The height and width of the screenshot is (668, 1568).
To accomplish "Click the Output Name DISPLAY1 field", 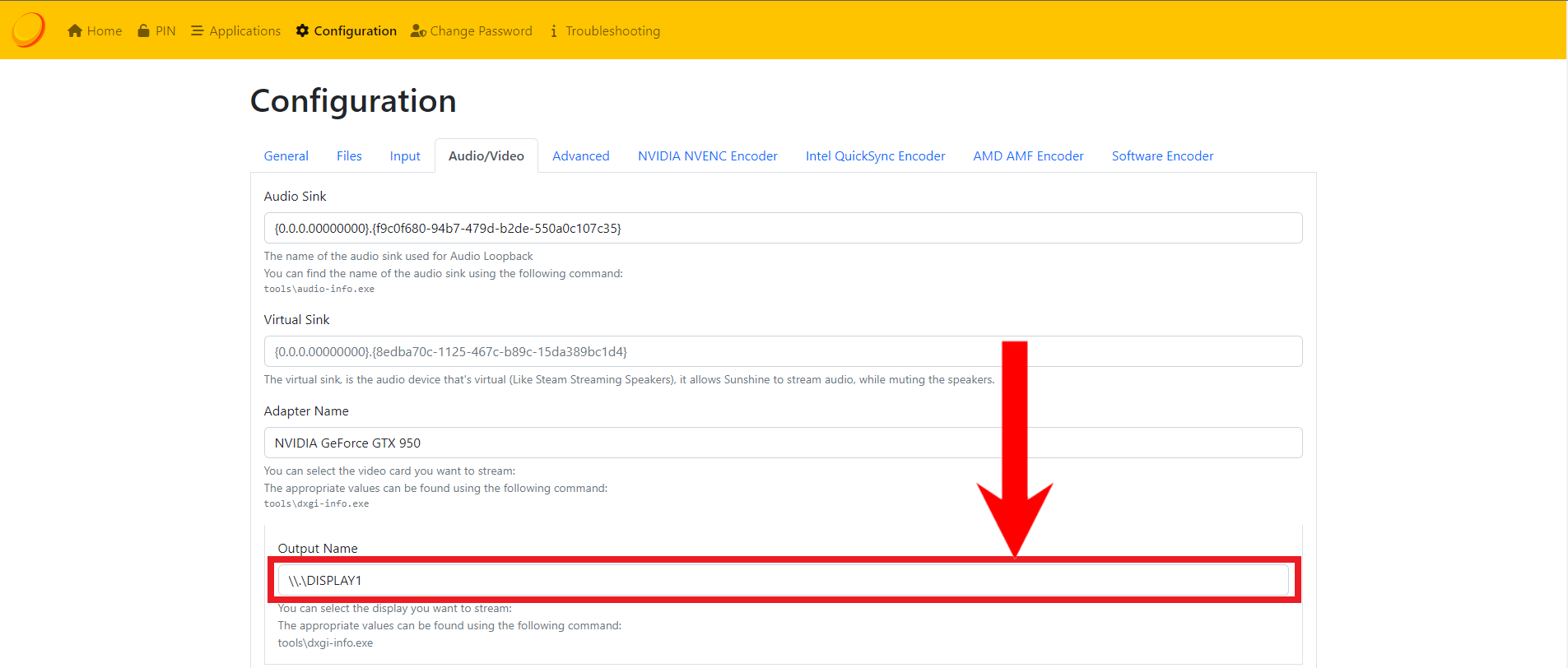I will point(782,581).
